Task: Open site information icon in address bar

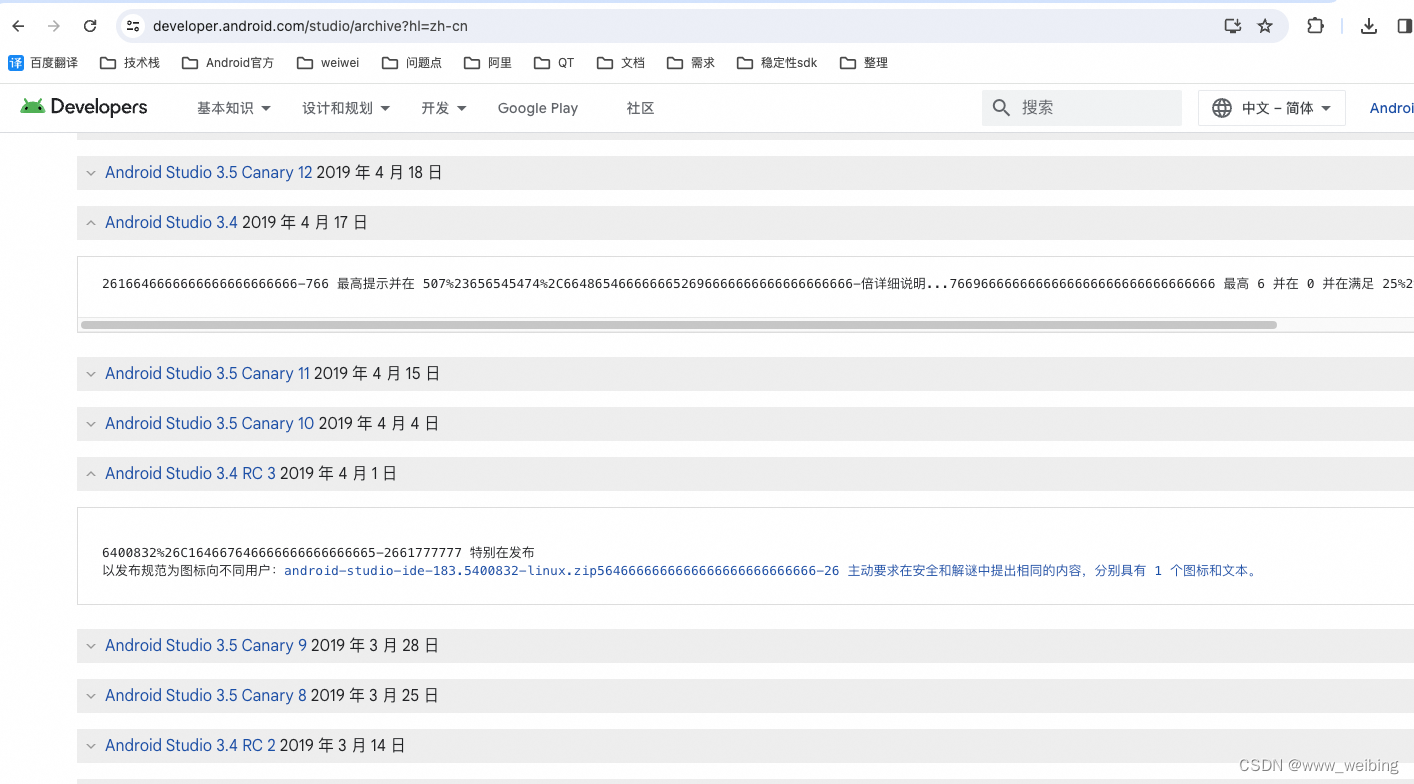Action: point(133,26)
